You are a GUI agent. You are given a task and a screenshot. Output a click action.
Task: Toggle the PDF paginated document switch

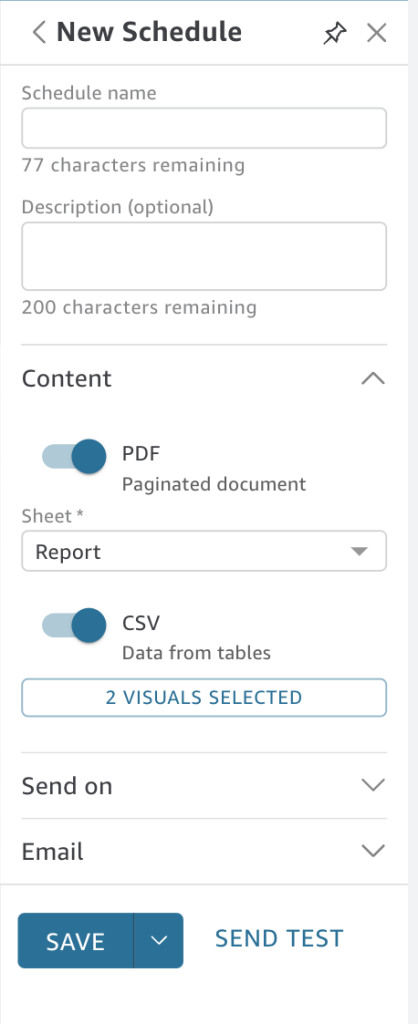click(74, 456)
